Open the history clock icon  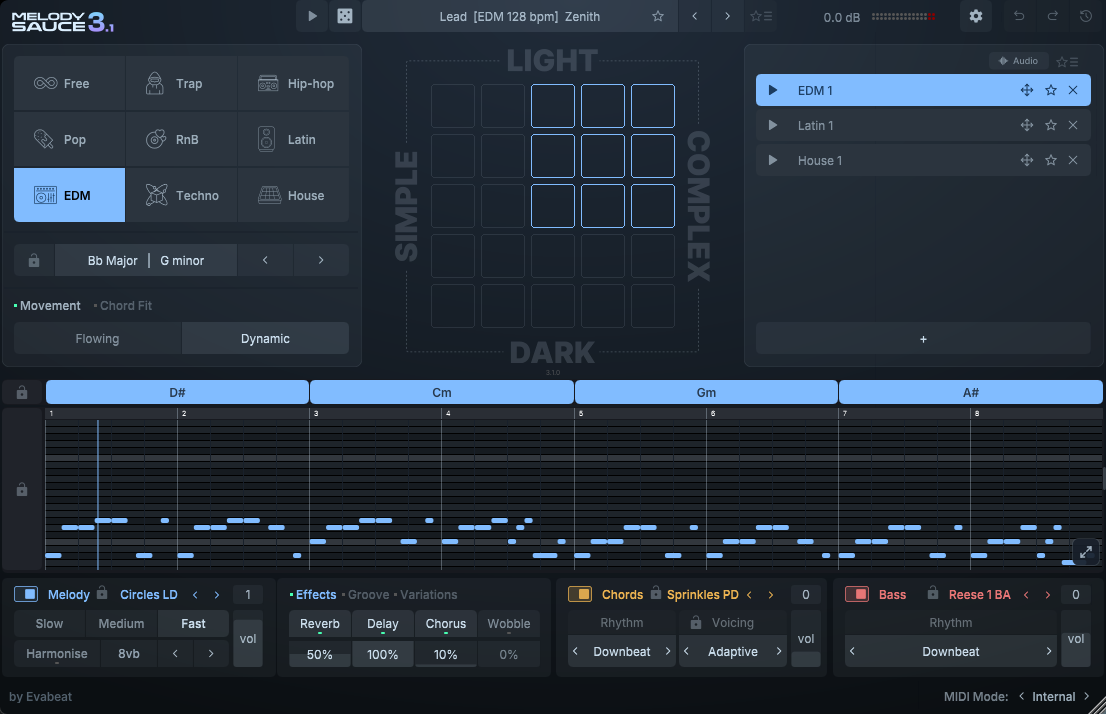(x=1086, y=16)
